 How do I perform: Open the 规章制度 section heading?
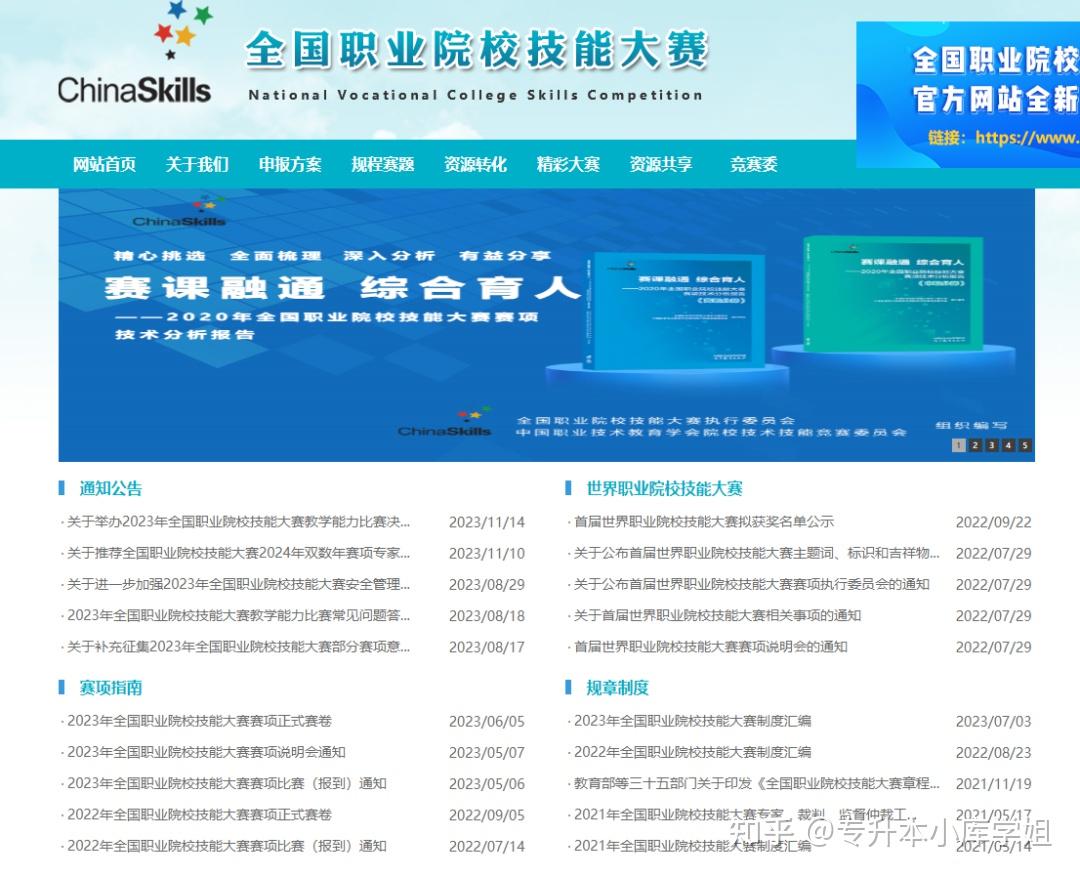(618, 688)
